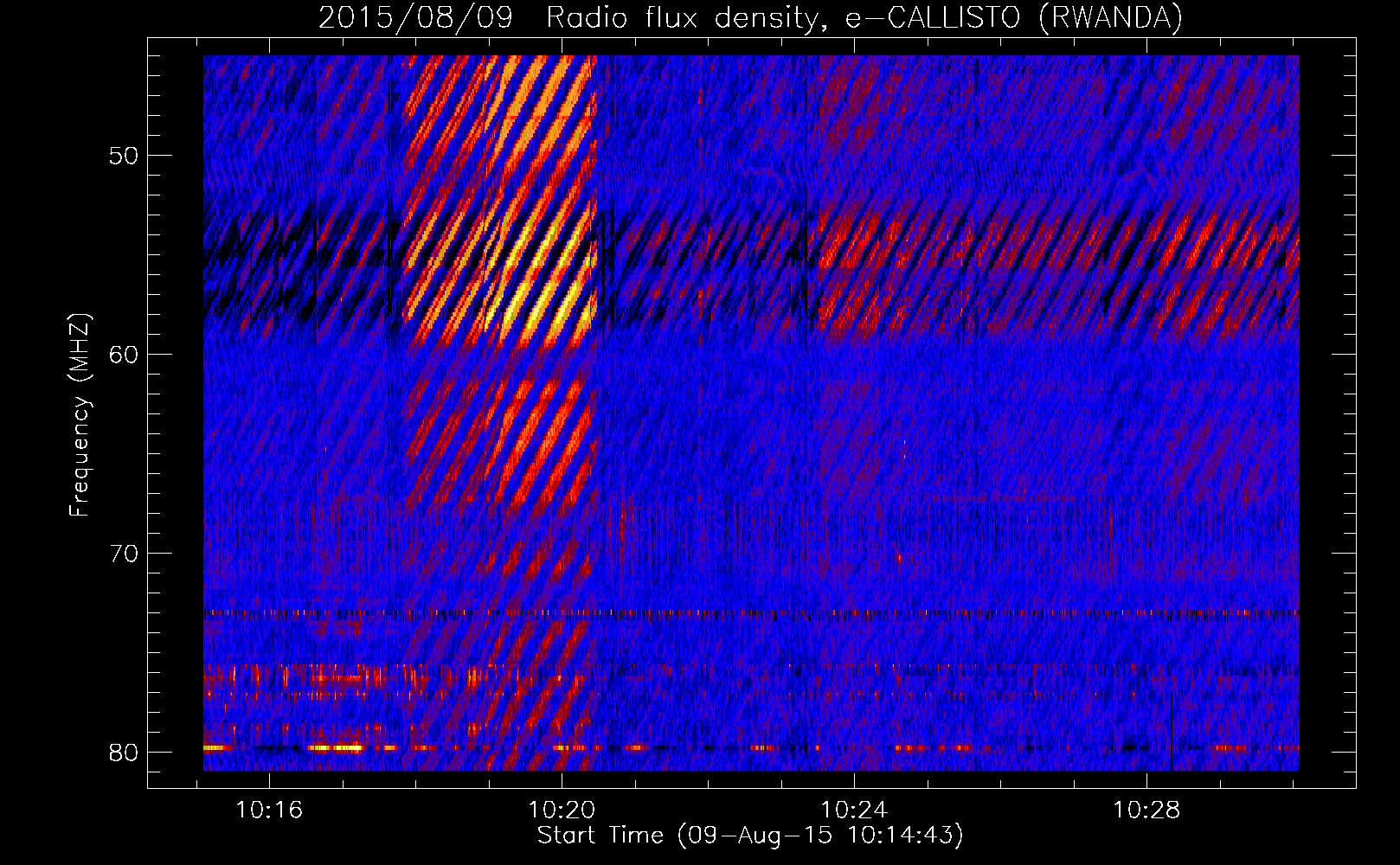Click the 'Frequency (MHZ)' axis label
This screenshot has width=1400, height=865.
(80, 414)
